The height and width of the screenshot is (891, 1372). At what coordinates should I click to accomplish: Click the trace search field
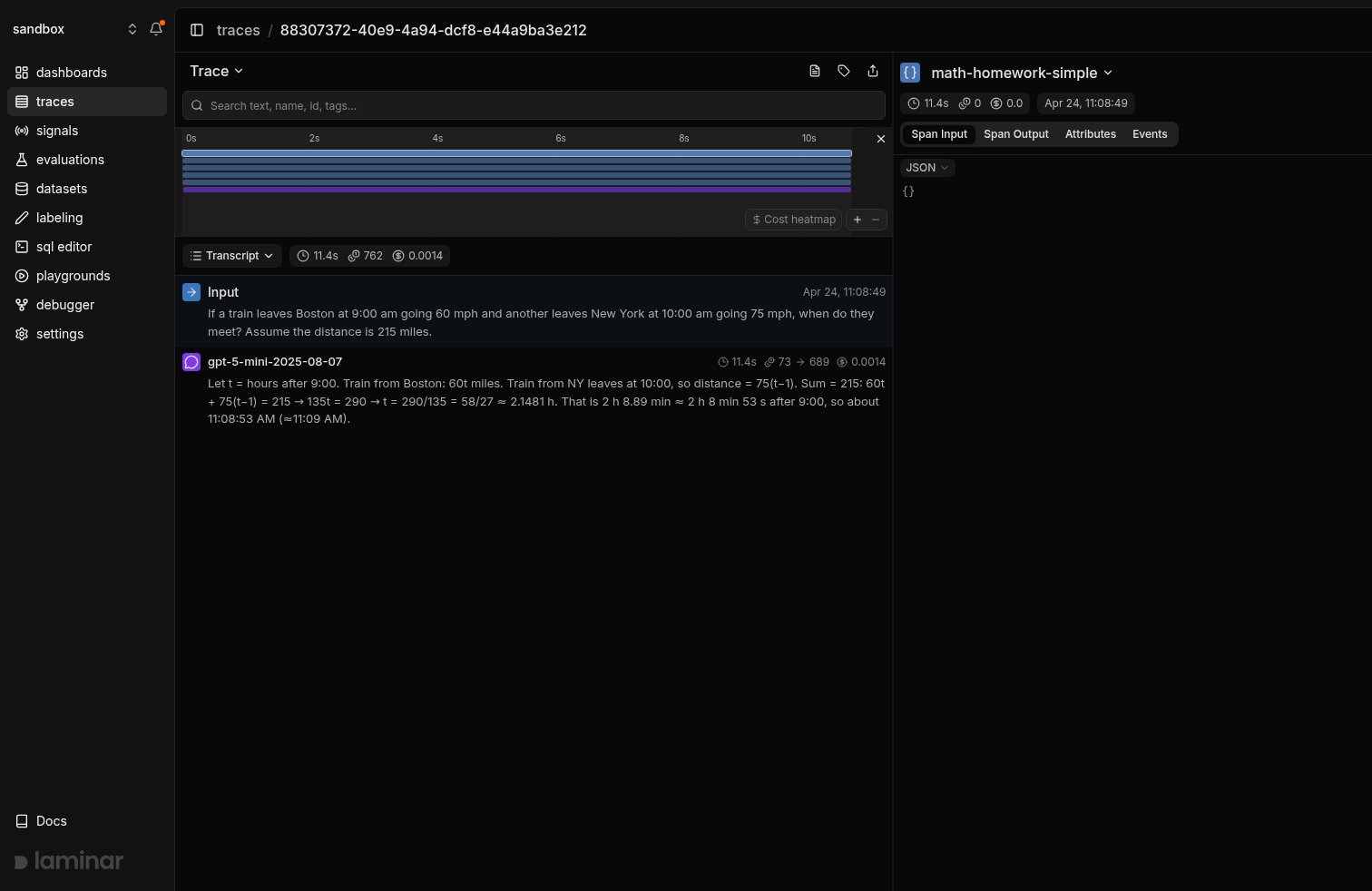coord(534,105)
